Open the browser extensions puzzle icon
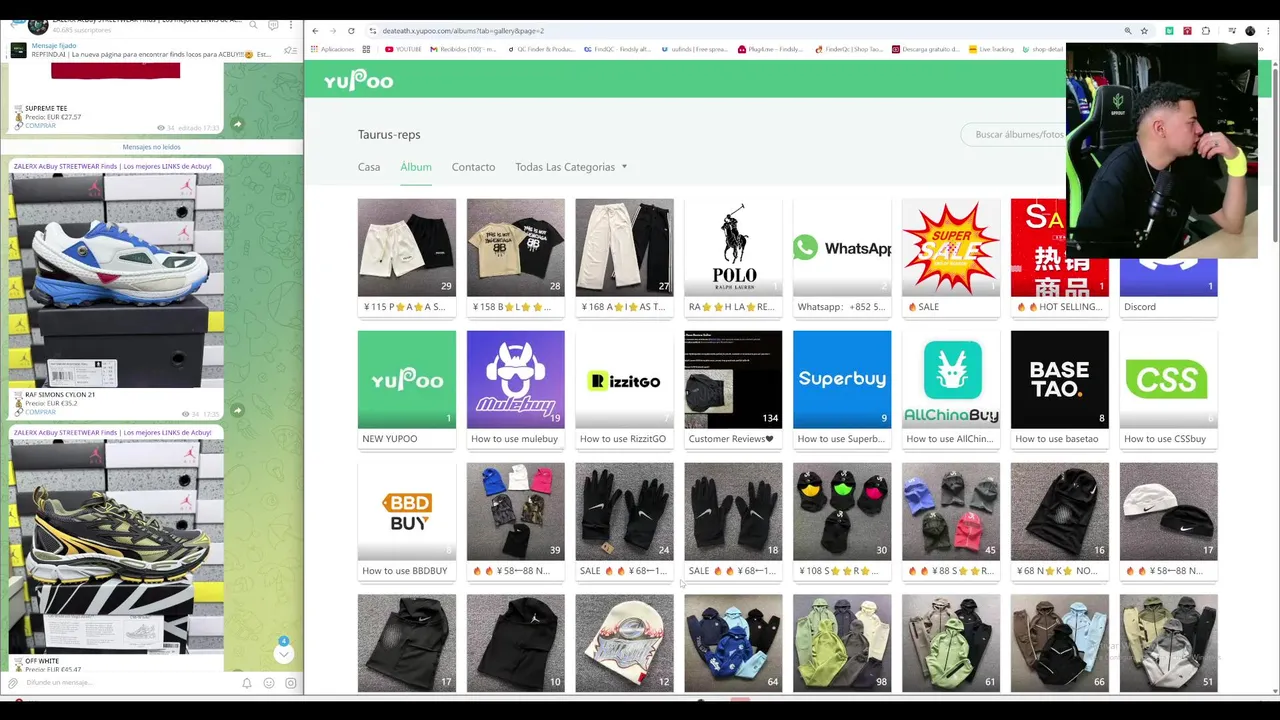 click(1205, 31)
